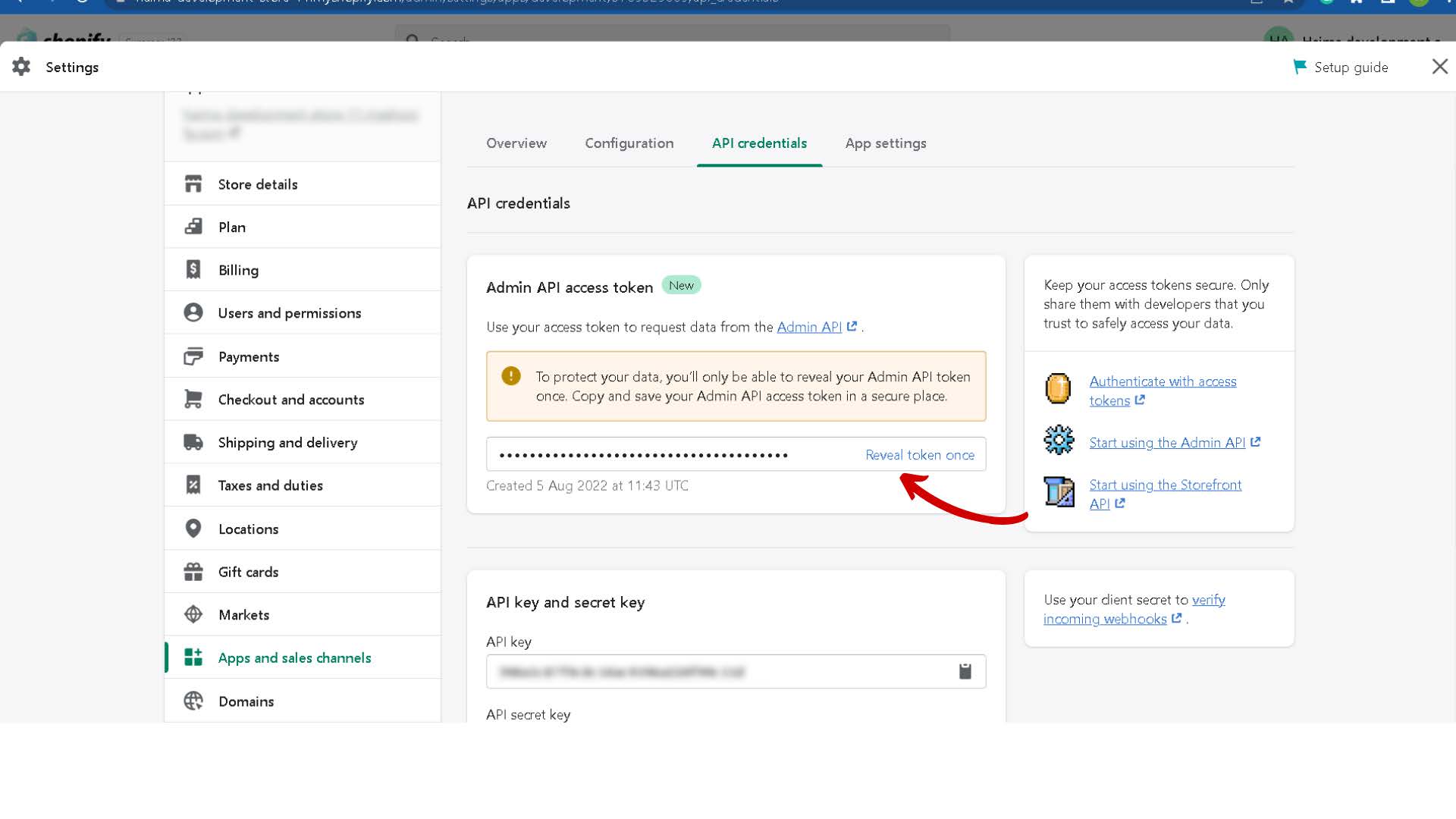The image size is (1456, 819).
Task: Click the Store details shop icon
Action: coord(193,184)
